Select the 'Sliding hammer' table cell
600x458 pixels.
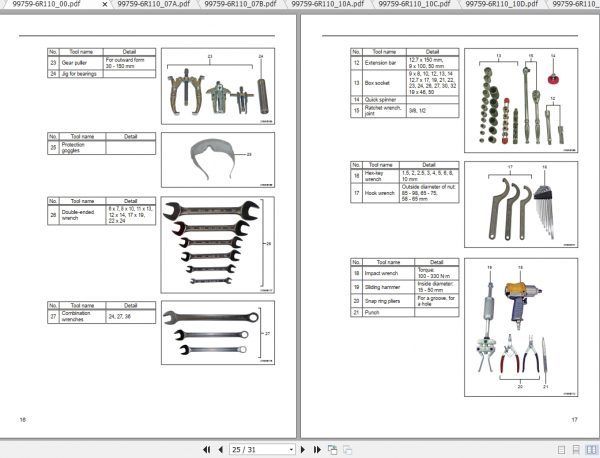tap(388, 287)
